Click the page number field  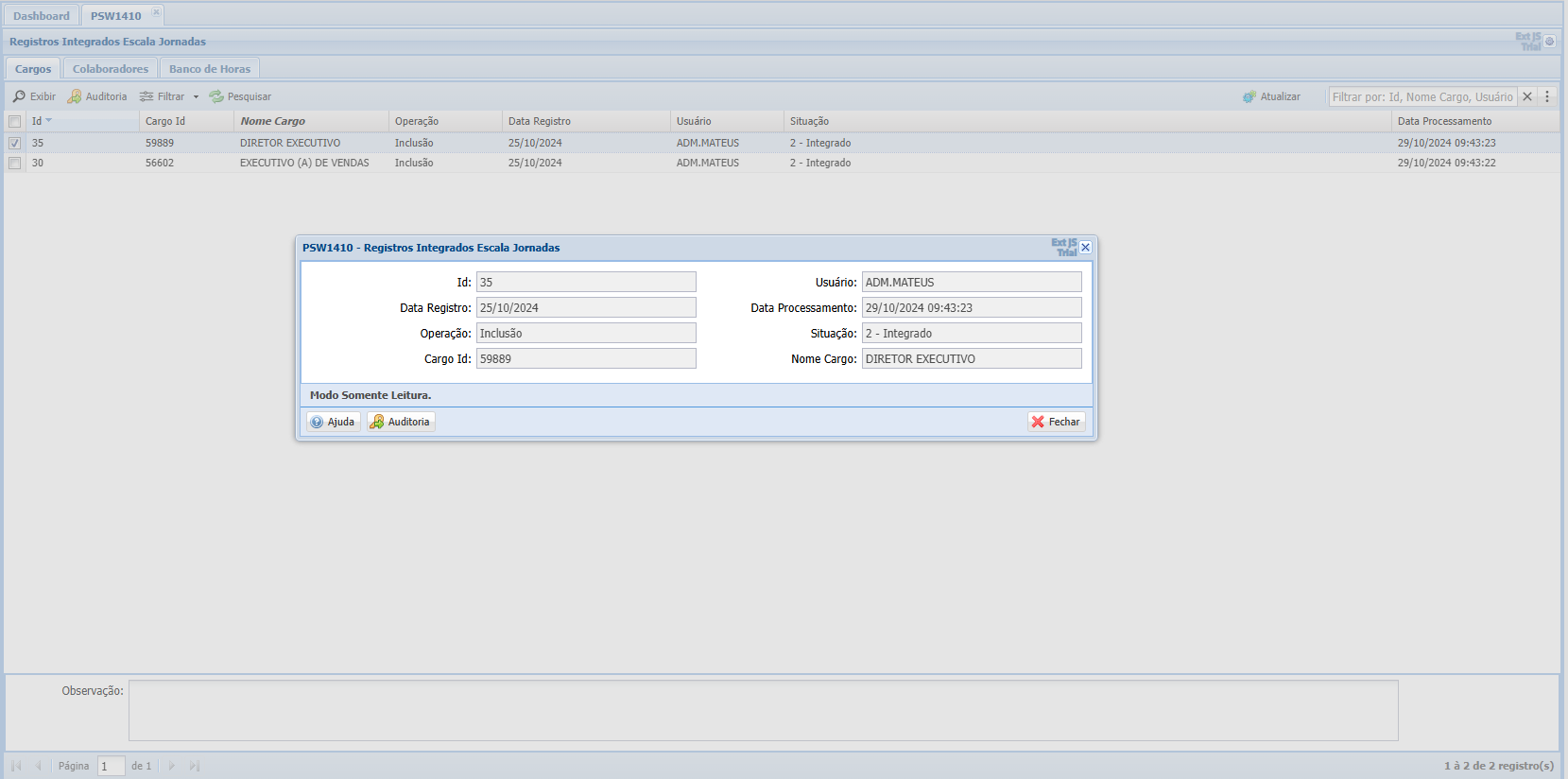click(x=112, y=766)
